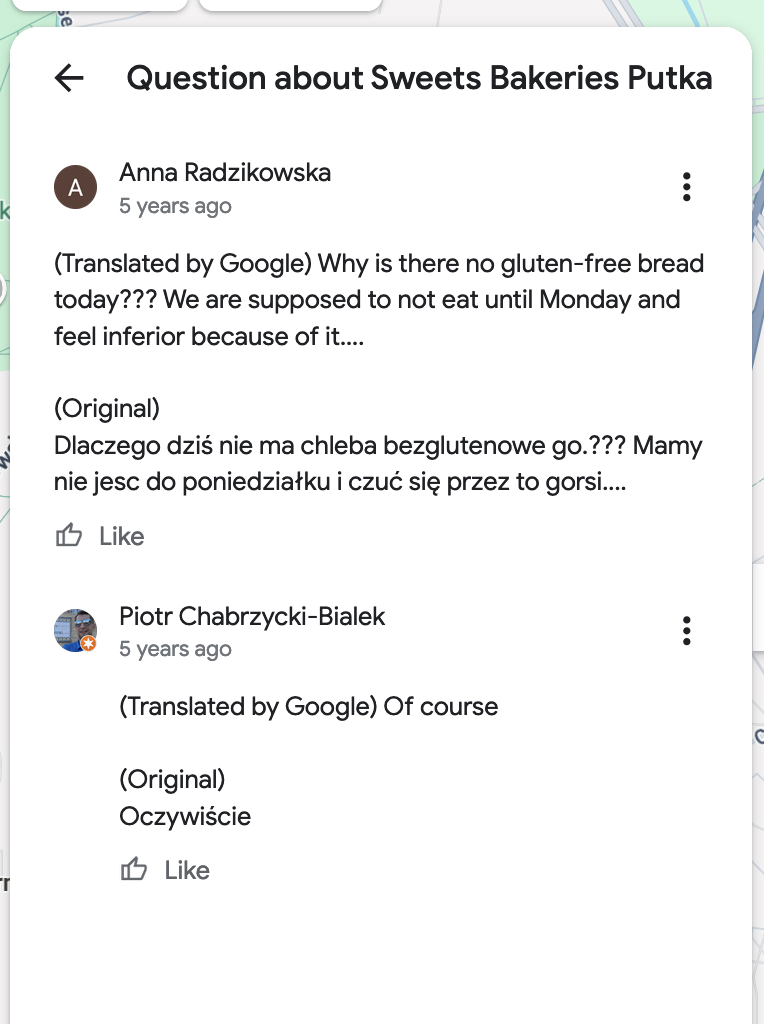Click the thumbs-up icon under Piotr's answer
Image resolution: width=764 pixels, height=1024 pixels.
(134, 870)
